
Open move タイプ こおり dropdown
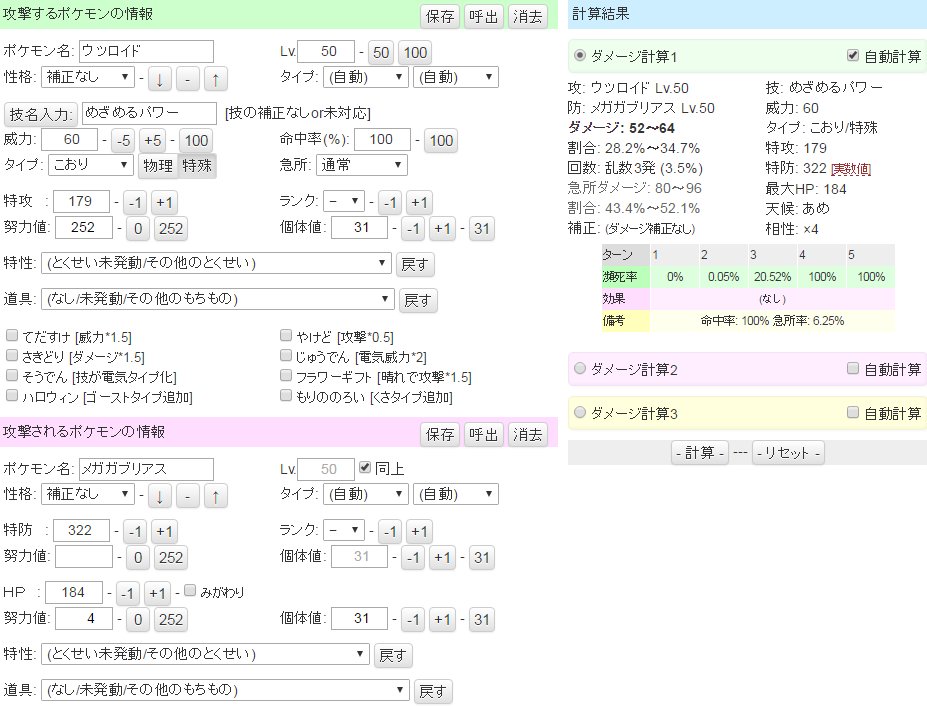click(91, 164)
